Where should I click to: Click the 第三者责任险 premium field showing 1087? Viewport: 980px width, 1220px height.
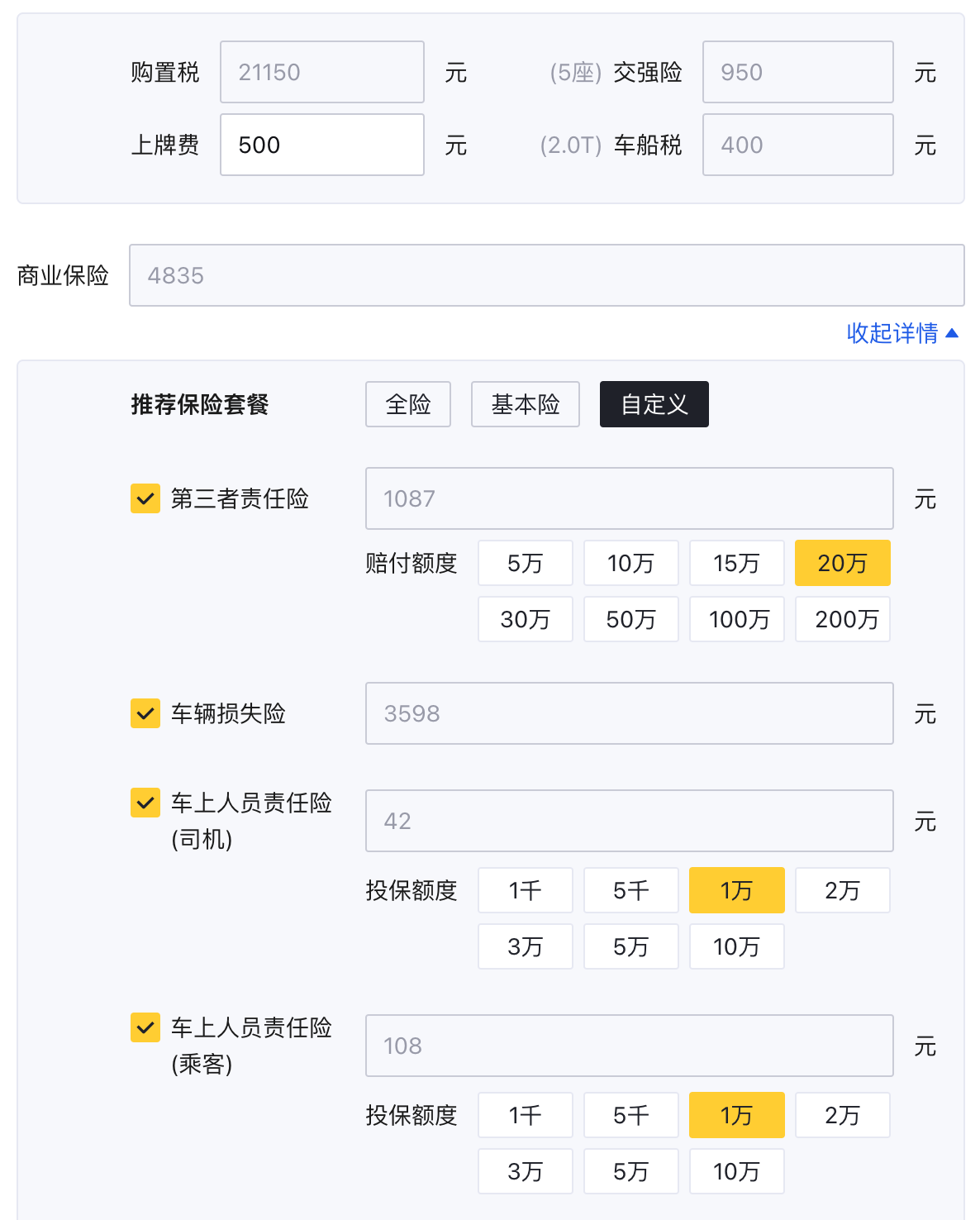point(629,498)
